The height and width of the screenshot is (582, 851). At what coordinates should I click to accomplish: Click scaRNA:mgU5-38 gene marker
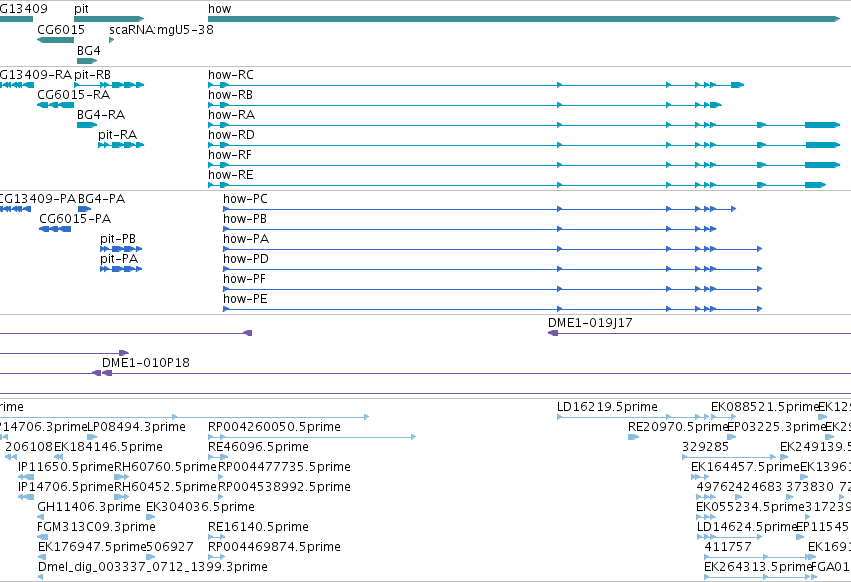coord(112,40)
